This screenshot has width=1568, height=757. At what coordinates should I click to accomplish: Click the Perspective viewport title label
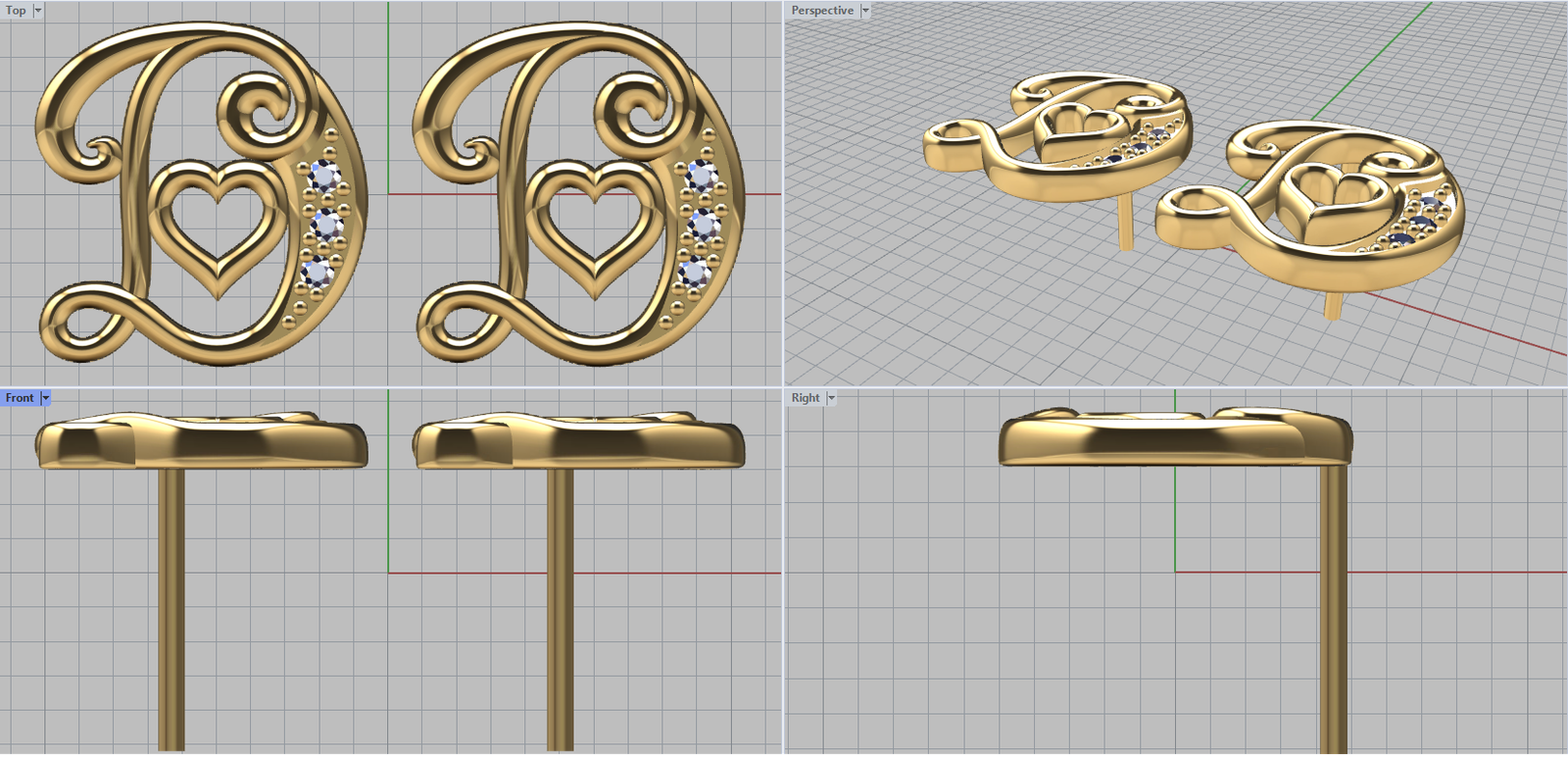point(821,11)
